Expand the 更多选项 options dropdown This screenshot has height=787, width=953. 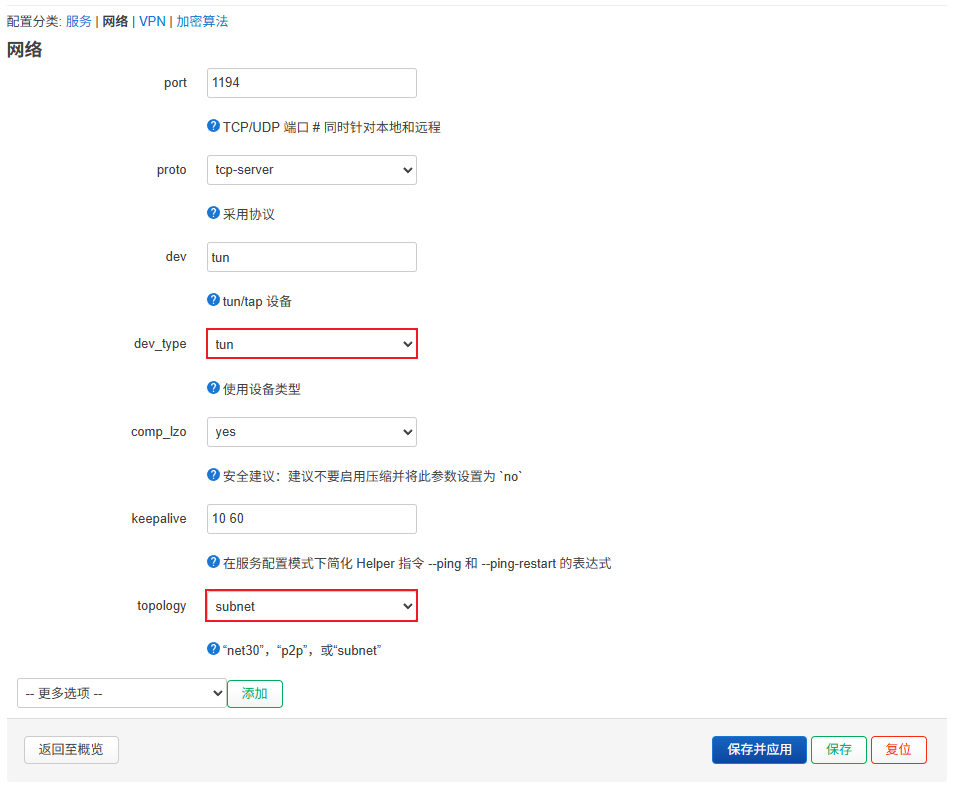pyautogui.click(x=120, y=693)
